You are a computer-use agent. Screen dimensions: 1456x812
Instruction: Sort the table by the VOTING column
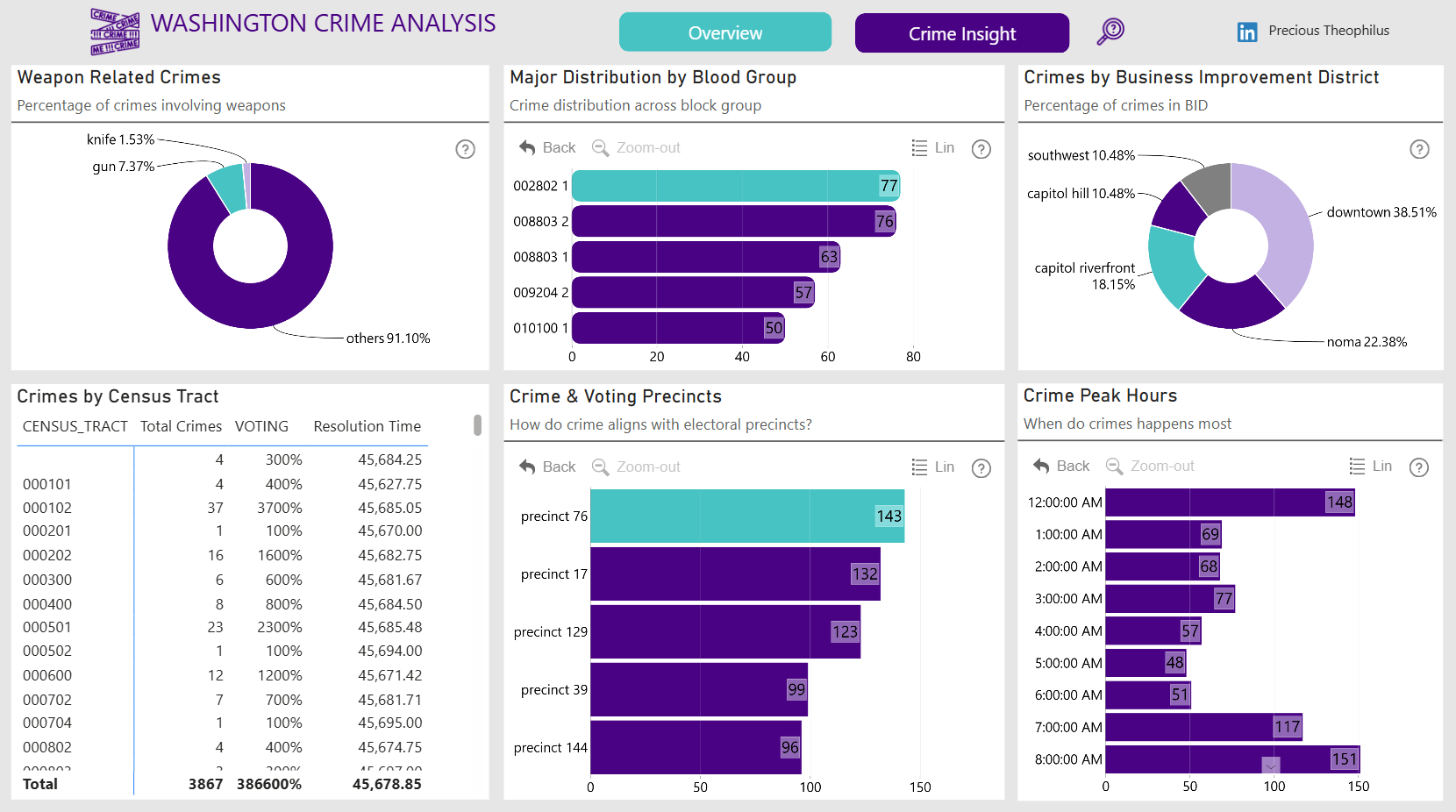pyautogui.click(x=261, y=426)
